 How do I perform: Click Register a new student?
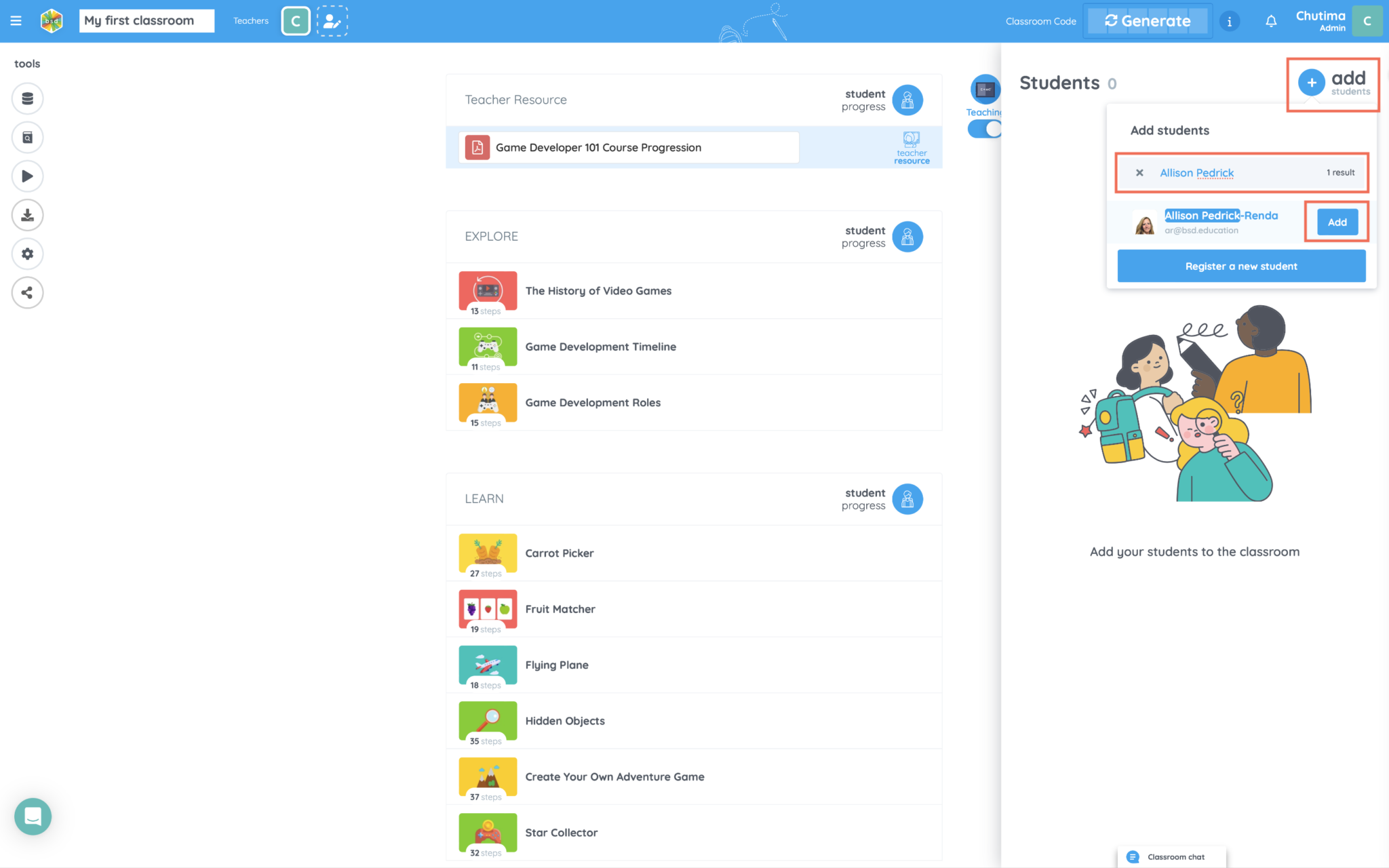[x=1240, y=266]
